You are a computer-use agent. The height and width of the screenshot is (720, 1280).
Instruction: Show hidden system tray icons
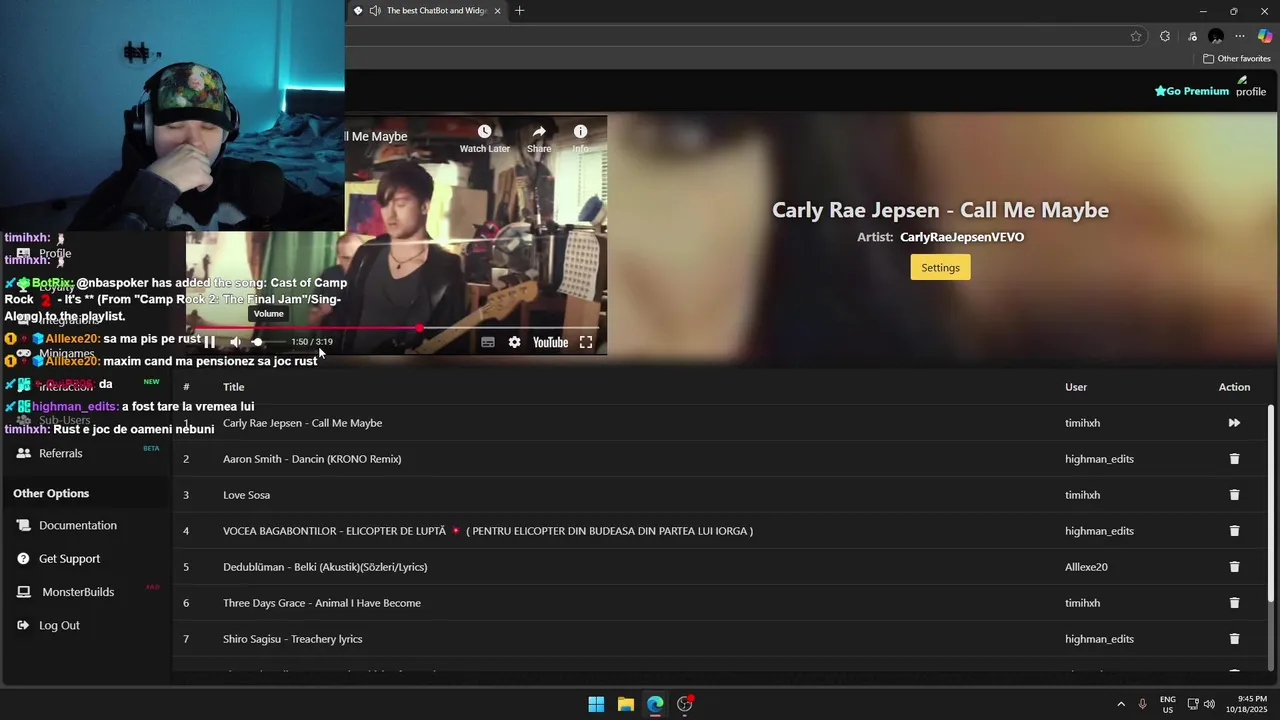tap(1121, 704)
